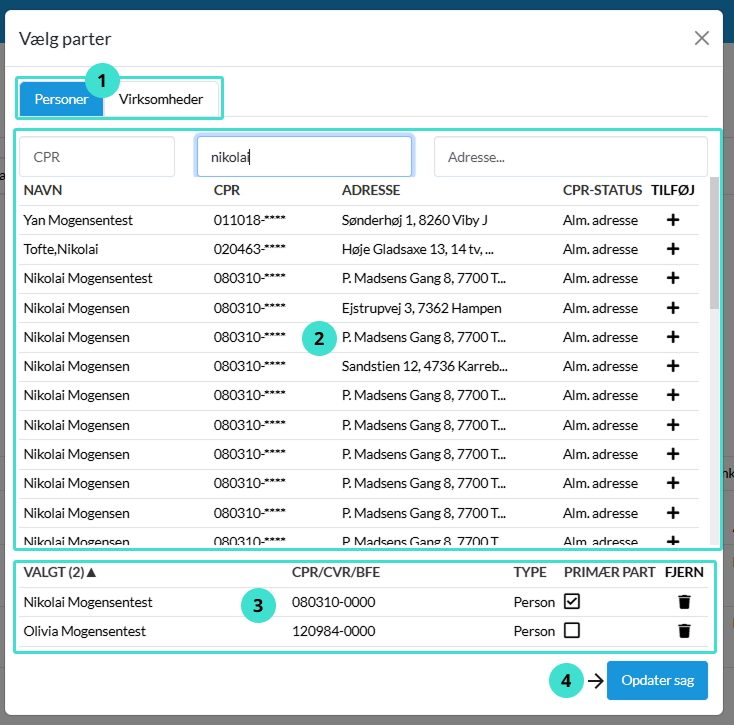The height and width of the screenshot is (725, 734).
Task: Focus the name field containing nikolai
Action: coord(304,157)
